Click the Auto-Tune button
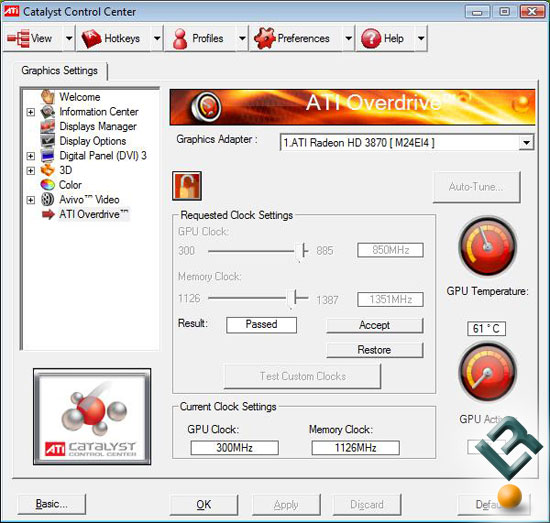 point(476,187)
